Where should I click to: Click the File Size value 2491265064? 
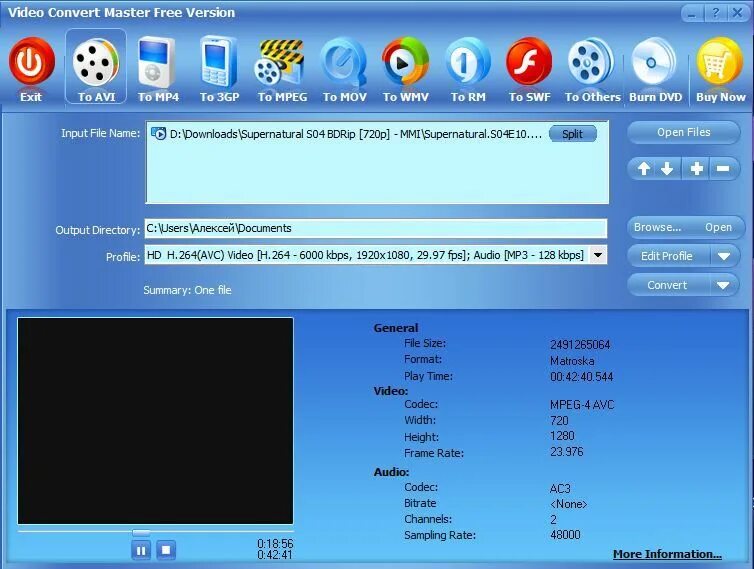pos(580,344)
